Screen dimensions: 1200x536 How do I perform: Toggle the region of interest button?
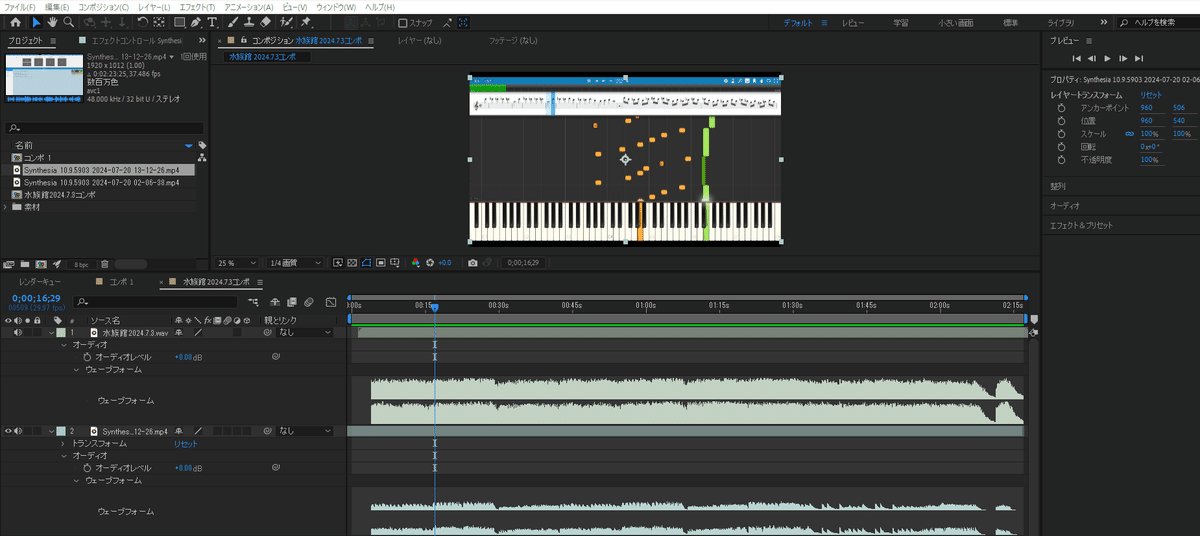[x=380, y=262]
